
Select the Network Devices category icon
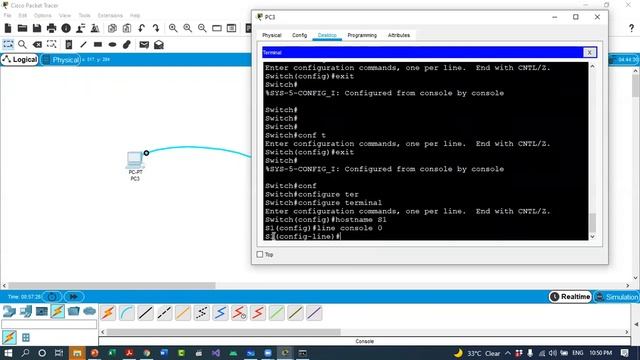point(9,311)
